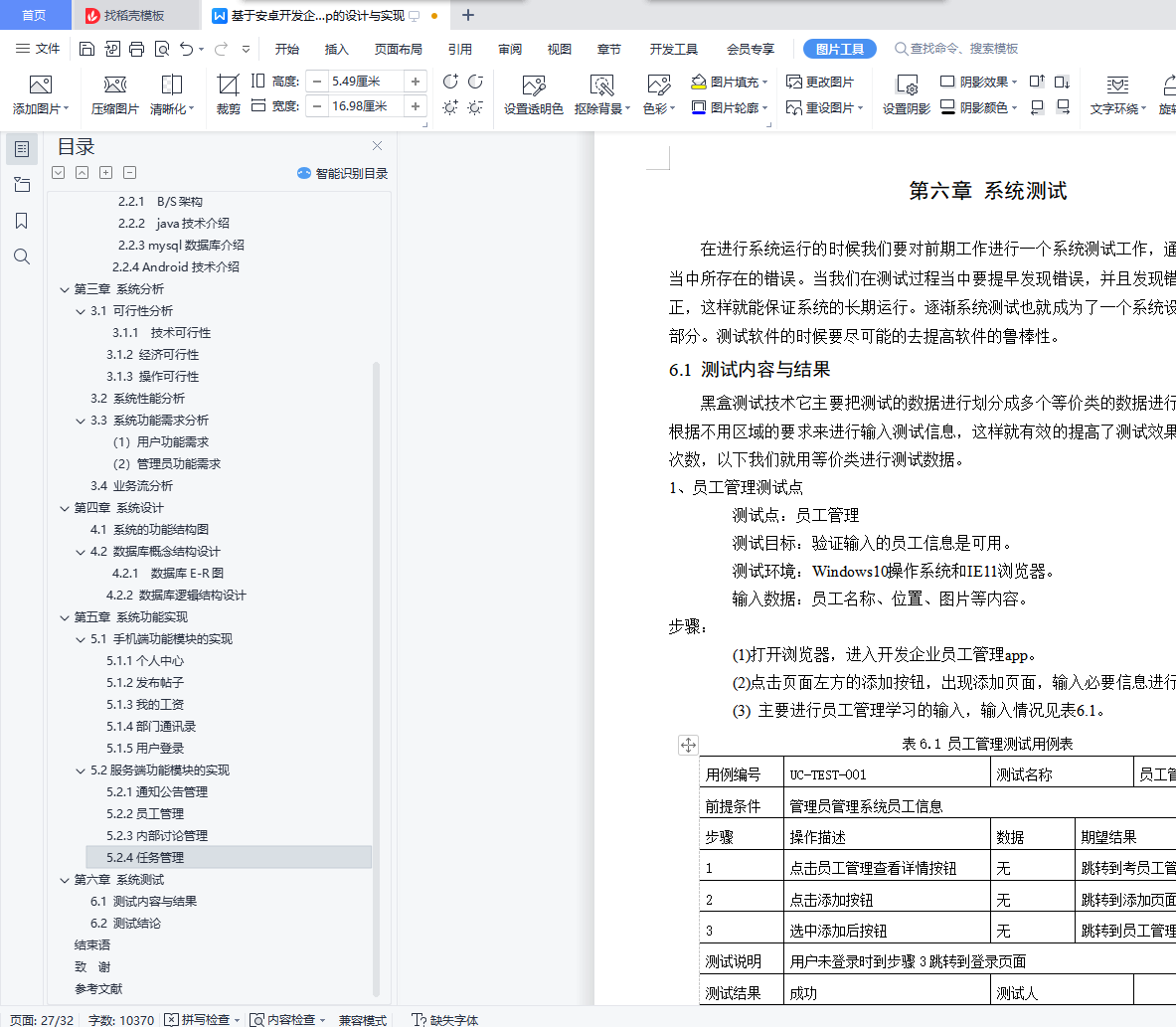The width and height of the screenshot is (1176, 1027).
Task: Collapse 第六章 系统测试 tree node
Action: click(x=65, y=881)
